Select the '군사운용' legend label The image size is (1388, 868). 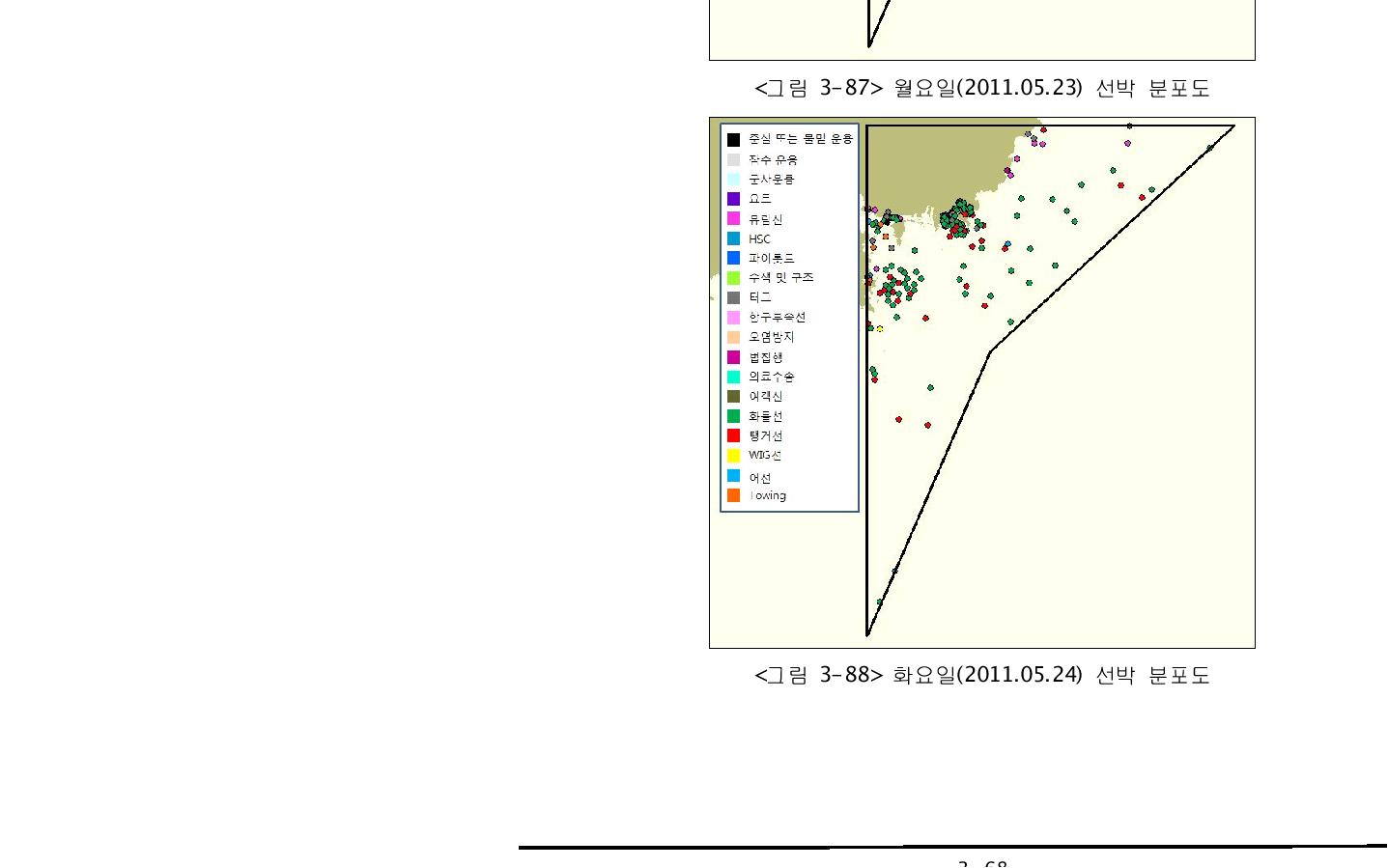click(x=772, y=180)
